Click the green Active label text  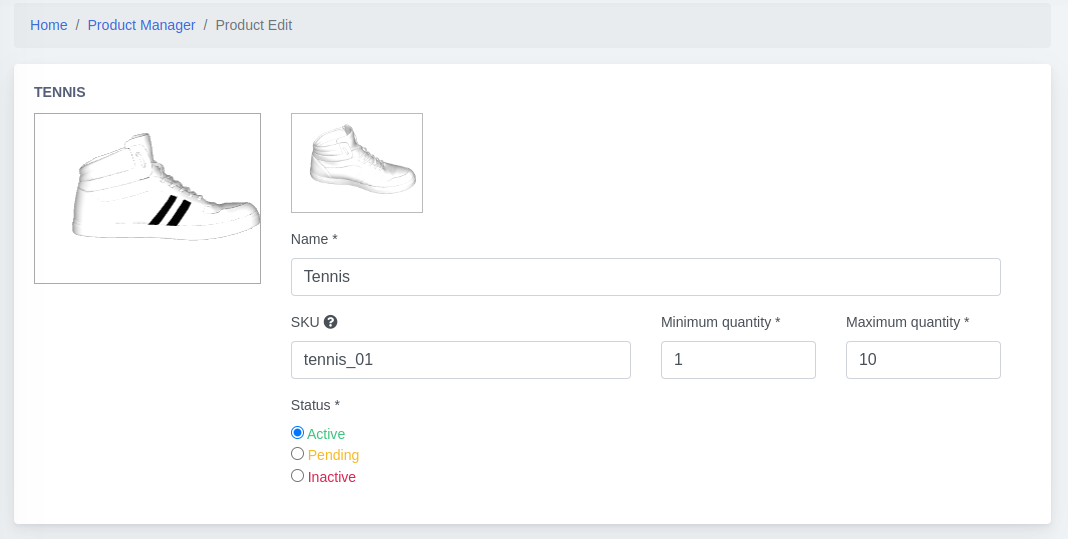(x=326, y=434)
